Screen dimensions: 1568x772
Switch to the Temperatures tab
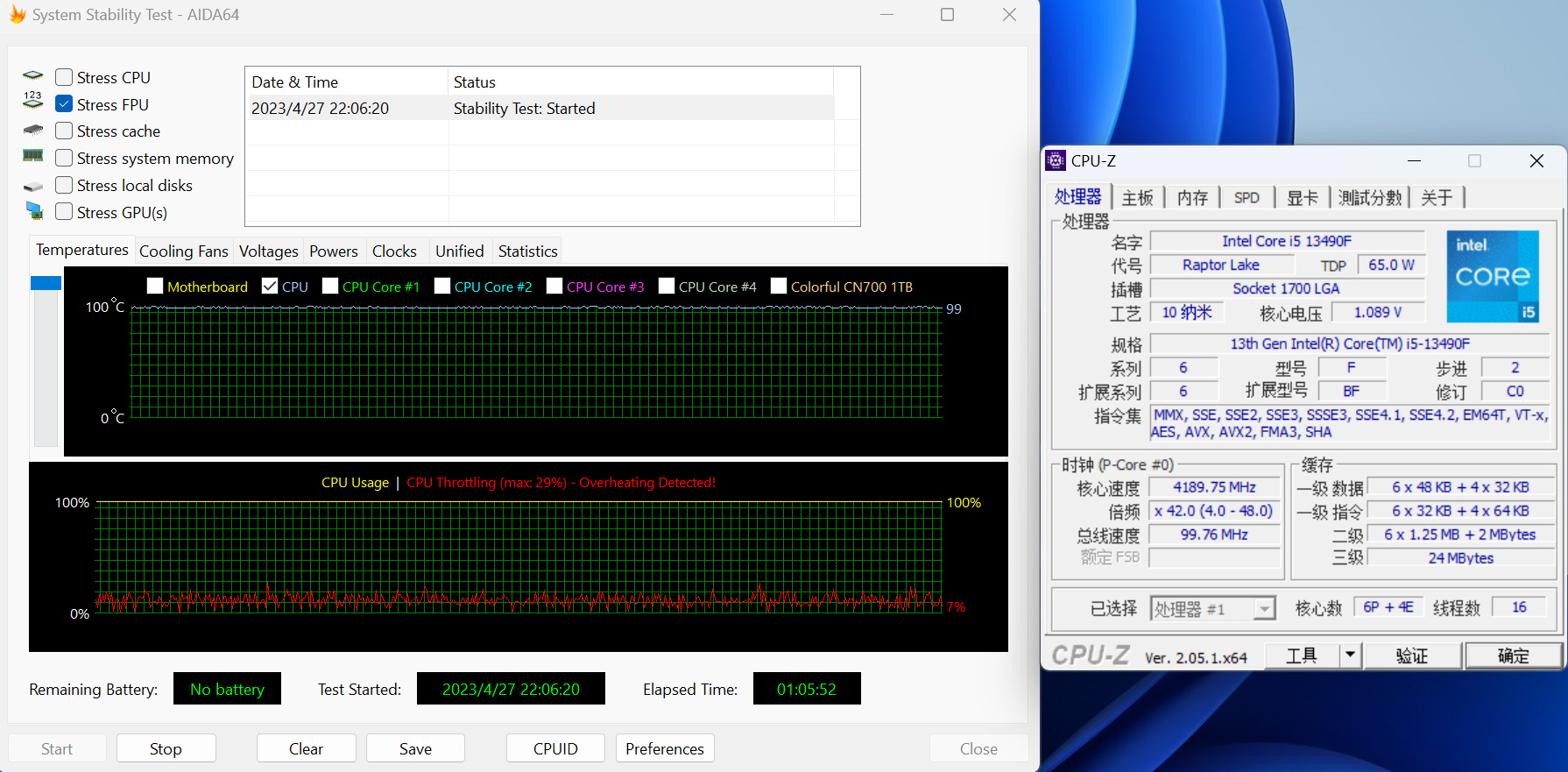82,250
